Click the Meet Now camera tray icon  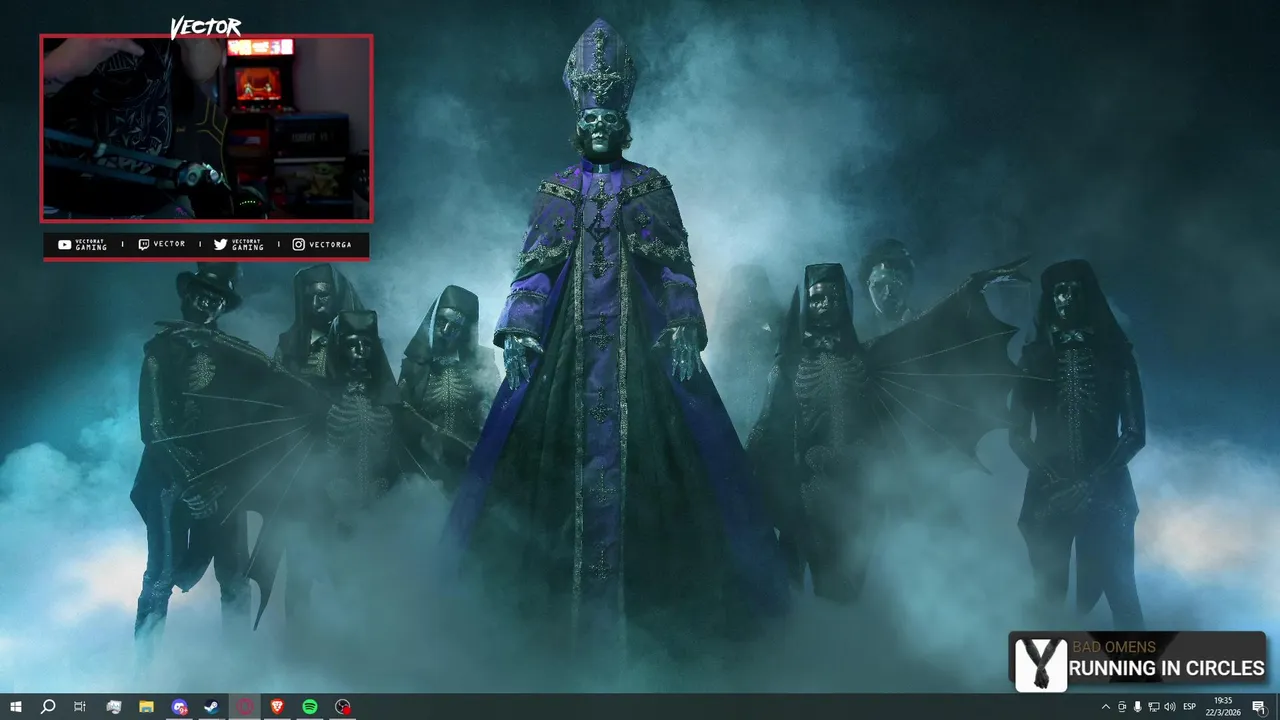click(x=1122, y=707)
